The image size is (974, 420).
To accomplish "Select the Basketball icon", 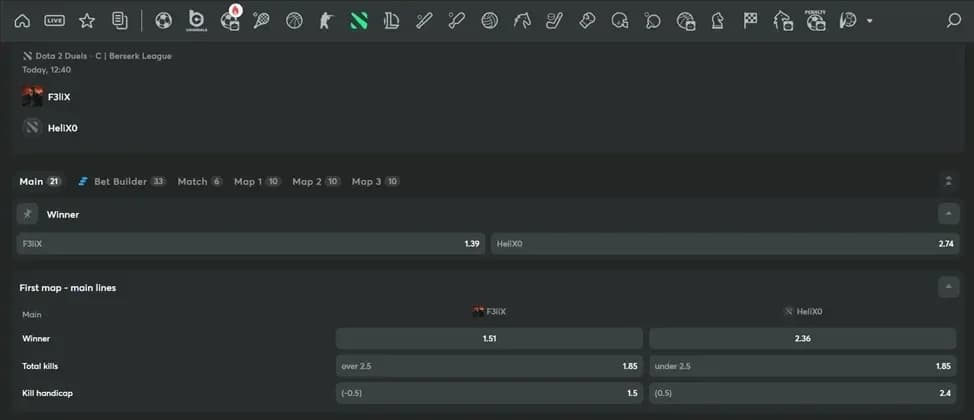I will pos(294,21).
